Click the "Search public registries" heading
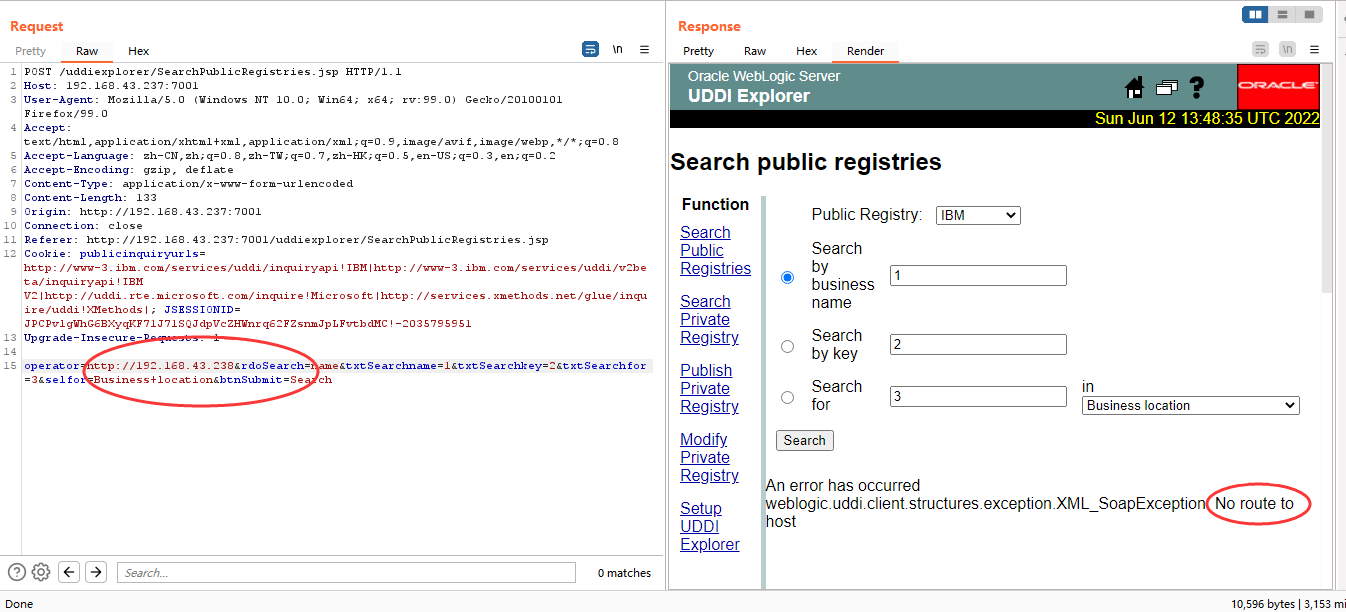Viewport: 1346px width, 612px height. [806, 162]
